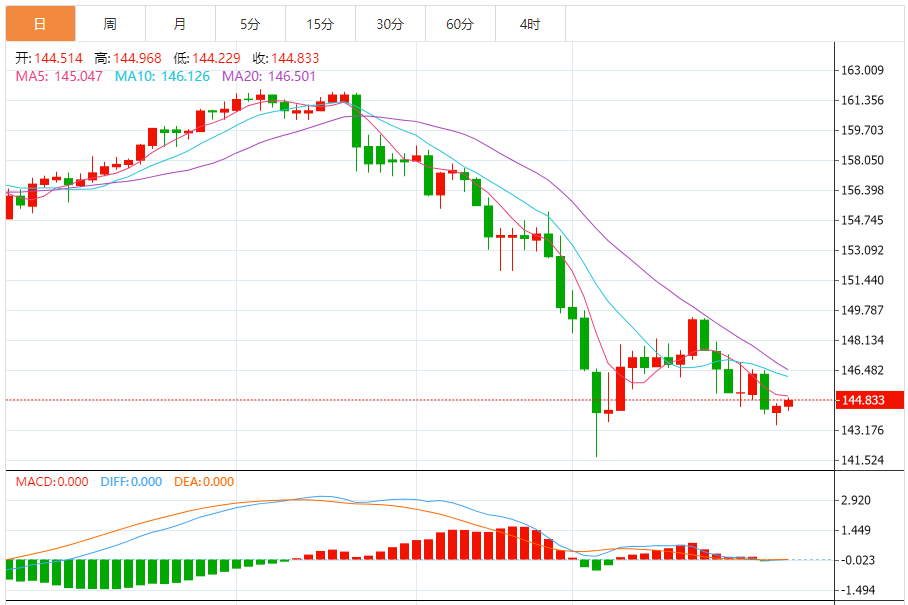Click the MA10: 146.126 indicator label
Screen dimensions: 908x605
point(162,76)
